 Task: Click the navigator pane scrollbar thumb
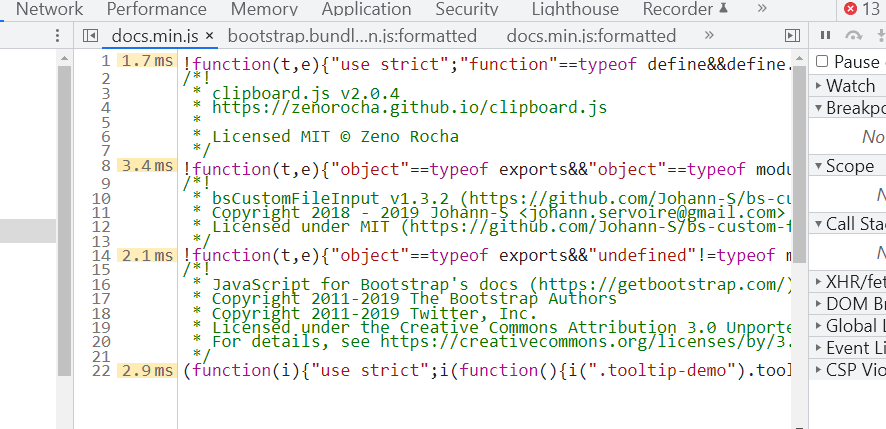click(64, 220)
